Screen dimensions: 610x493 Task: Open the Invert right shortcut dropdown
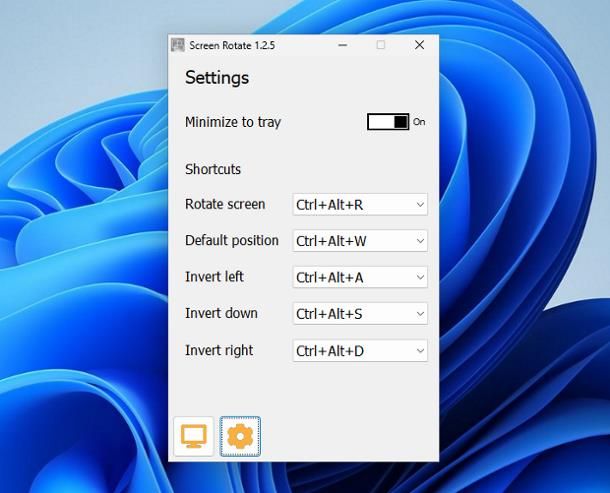pos(360,351)
